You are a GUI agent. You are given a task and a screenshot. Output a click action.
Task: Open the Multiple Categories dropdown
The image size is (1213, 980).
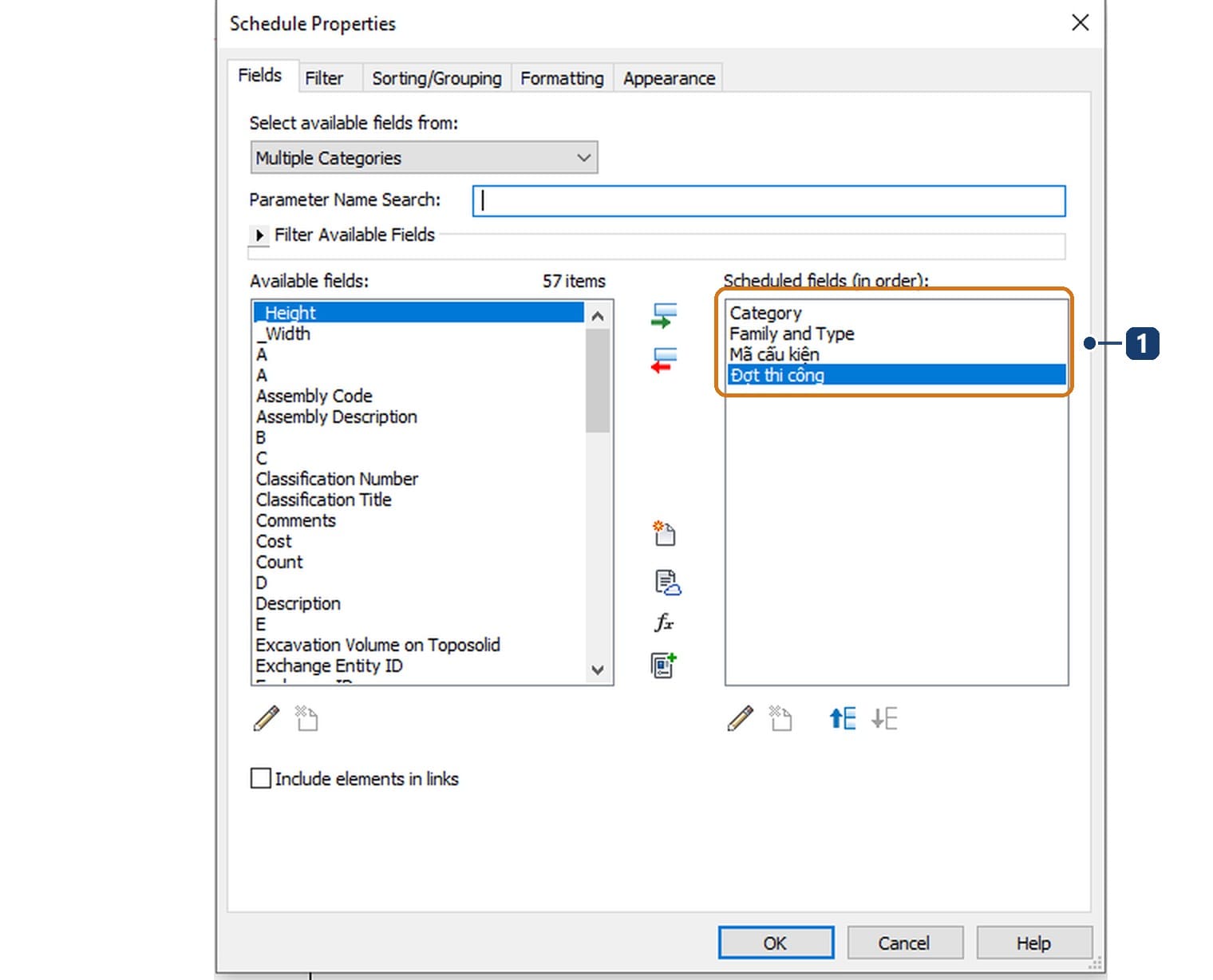click(424, 158)
